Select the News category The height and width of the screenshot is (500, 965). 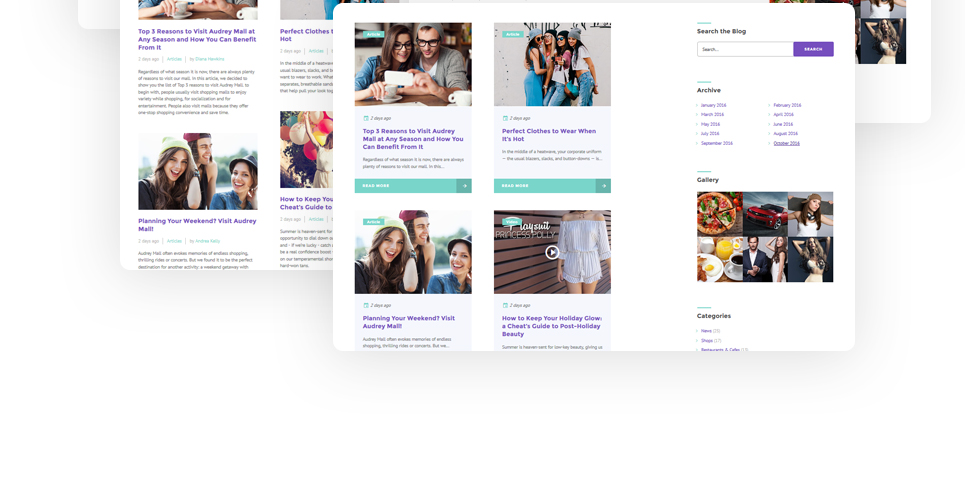tap(706, 331)
